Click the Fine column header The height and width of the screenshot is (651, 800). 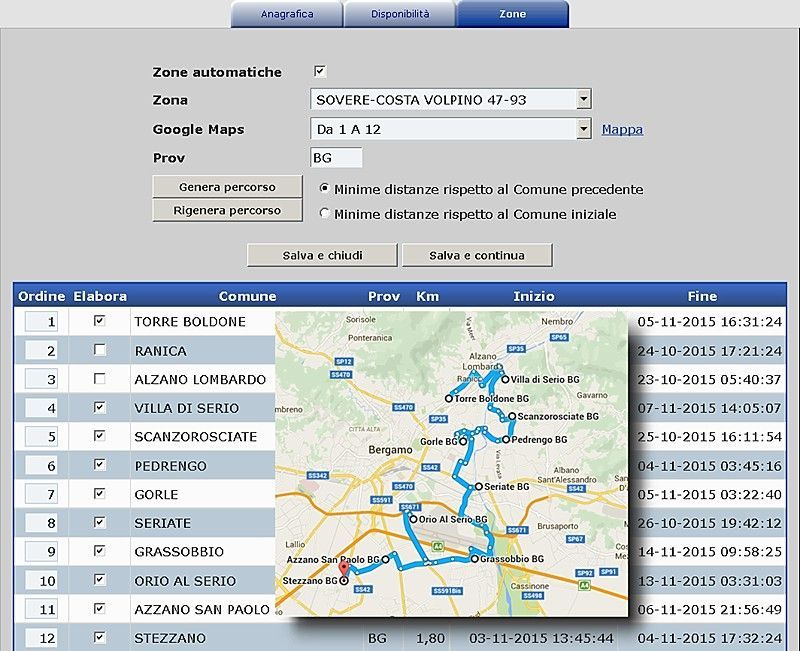[x=702, y=296]
